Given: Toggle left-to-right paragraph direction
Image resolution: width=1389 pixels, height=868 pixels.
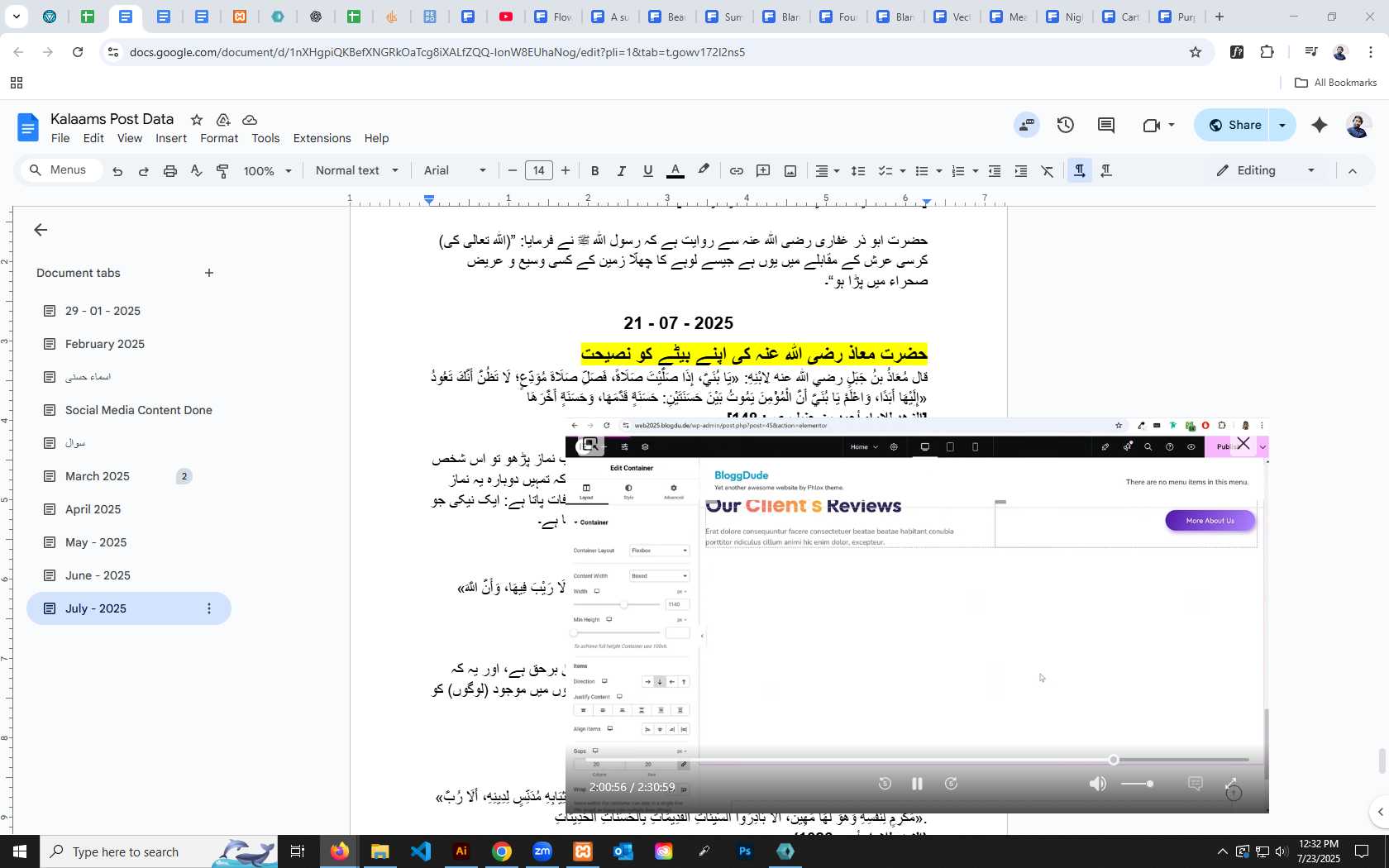Looking at the screenshot, I should tap(1079, 171).
